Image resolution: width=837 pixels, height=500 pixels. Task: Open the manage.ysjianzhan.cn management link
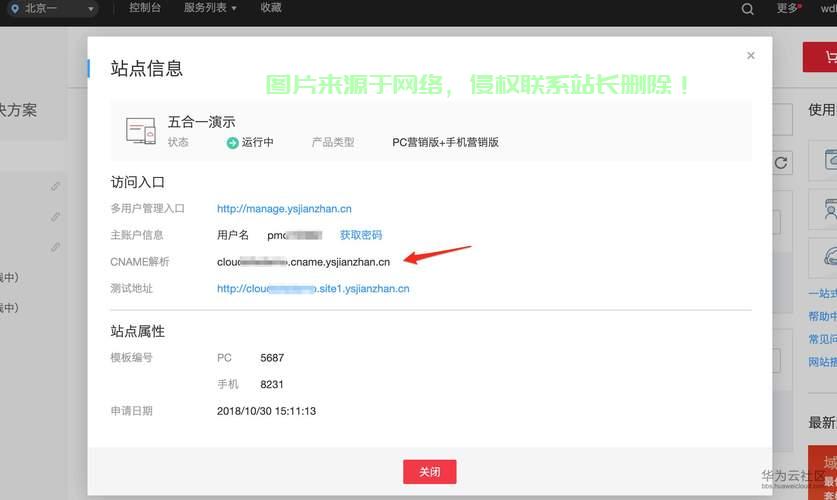284,209
